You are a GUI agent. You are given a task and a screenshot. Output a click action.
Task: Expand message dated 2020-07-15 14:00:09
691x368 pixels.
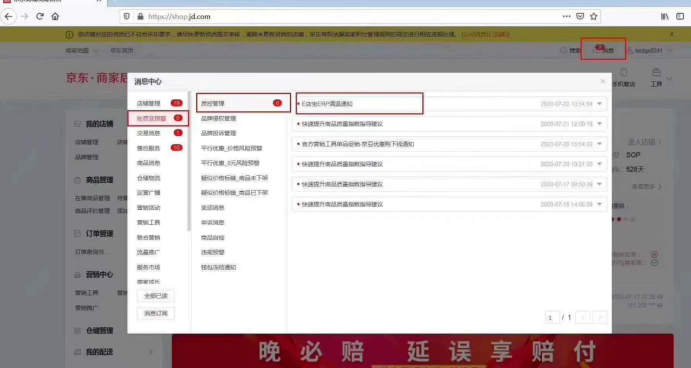pyautogui.click(x=599, y=204)
